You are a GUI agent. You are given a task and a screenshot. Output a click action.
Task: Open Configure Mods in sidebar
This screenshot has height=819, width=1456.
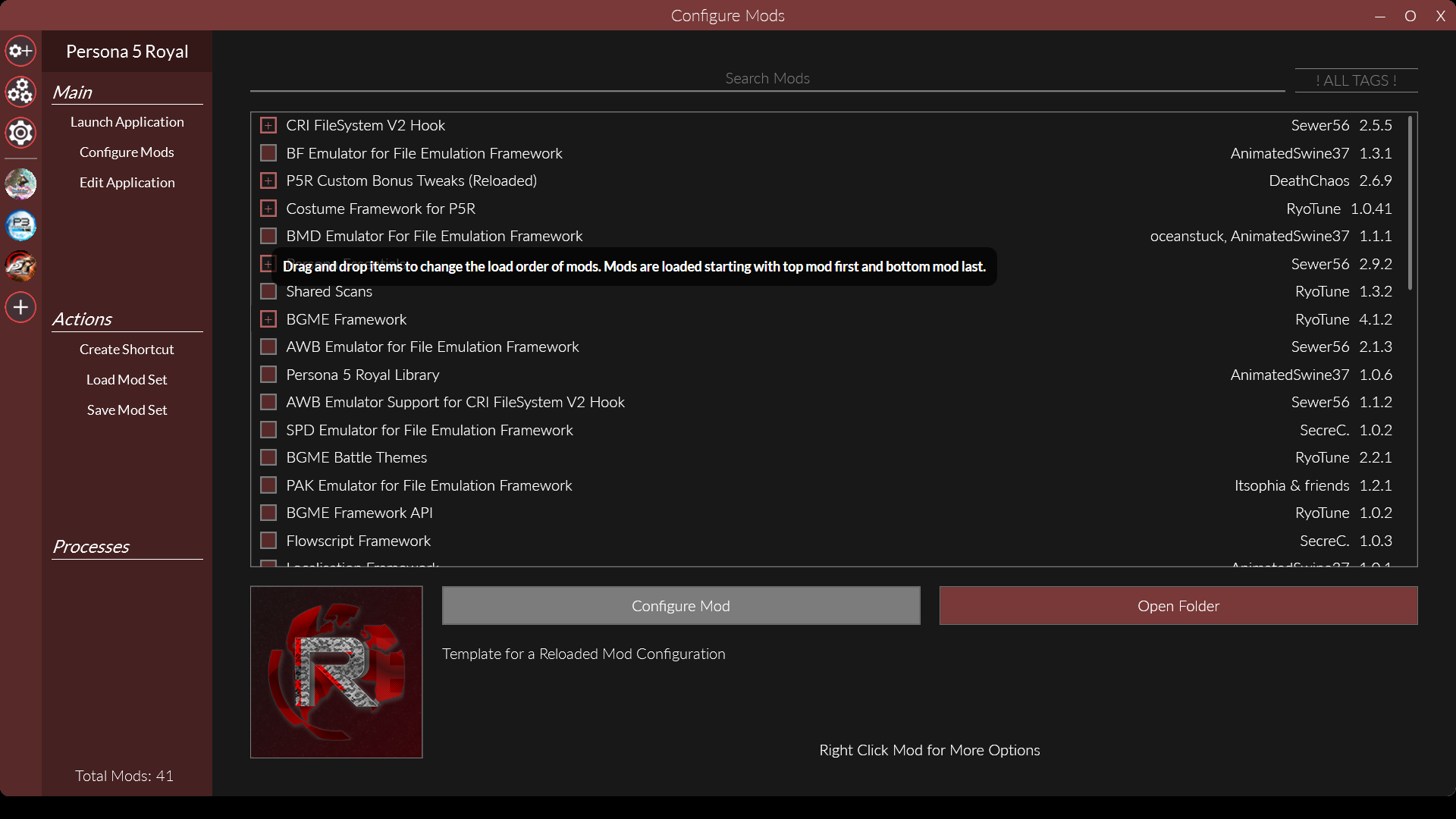127,152
